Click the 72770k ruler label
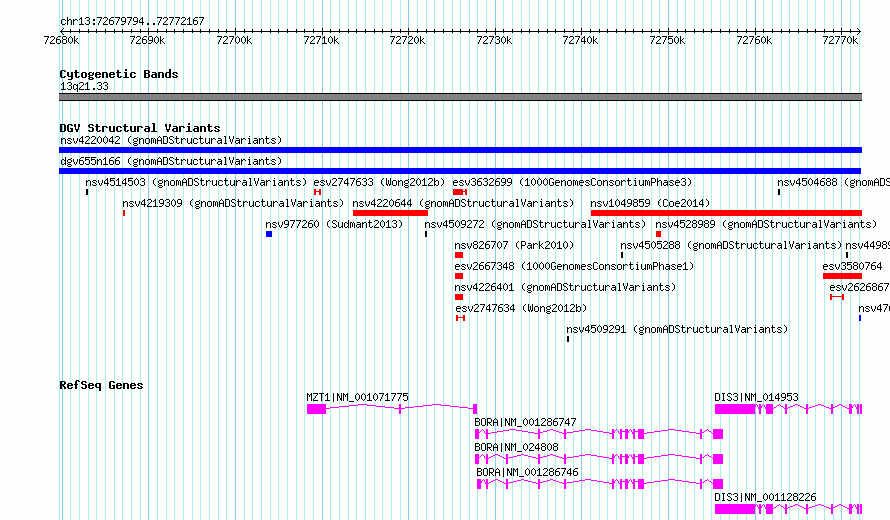 (840, 40)
